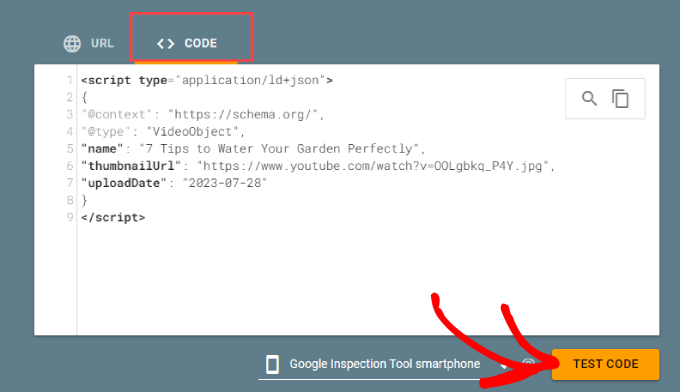Copy the code with the copy icon
This screenshot has width=680, height=392.
[620, 98]
